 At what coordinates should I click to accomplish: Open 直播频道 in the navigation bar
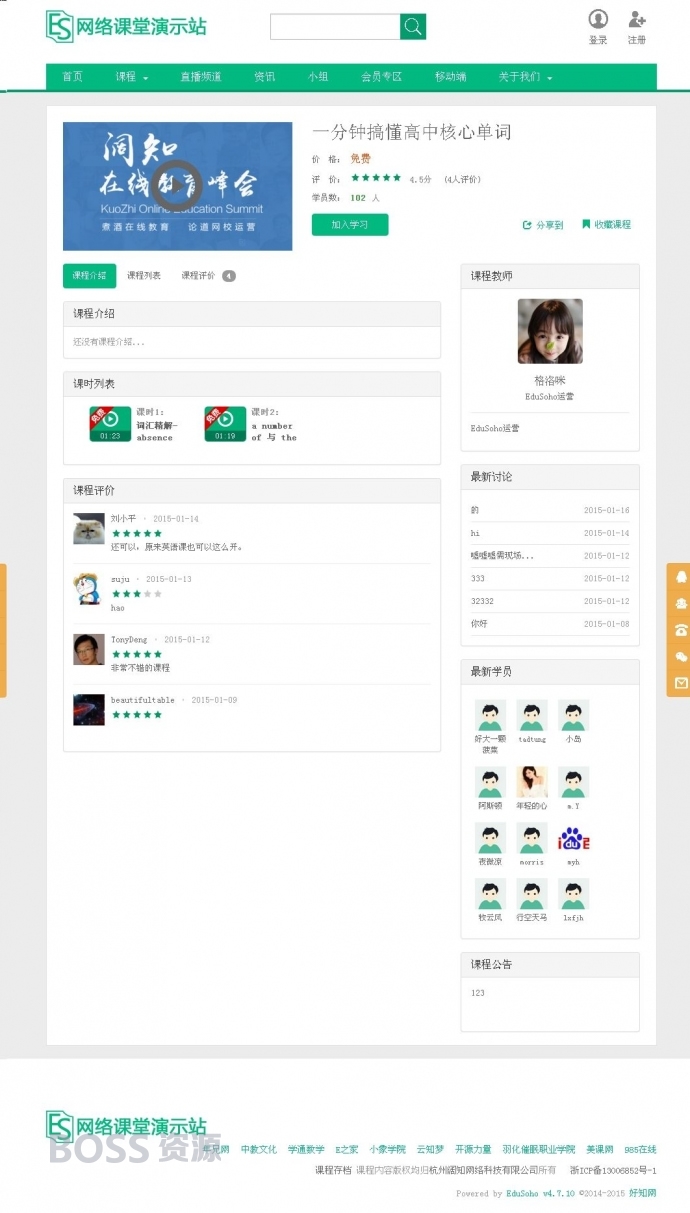click(x=201, y=77)
